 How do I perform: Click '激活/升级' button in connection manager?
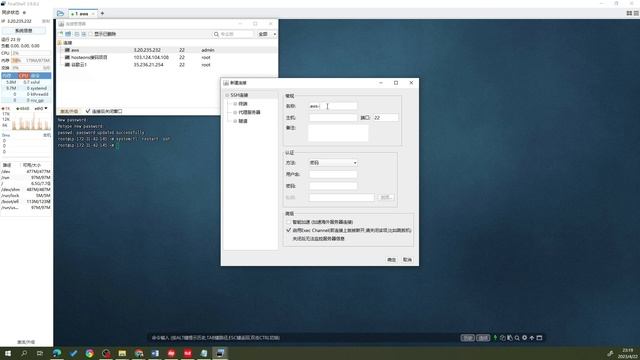pos(69,111)
